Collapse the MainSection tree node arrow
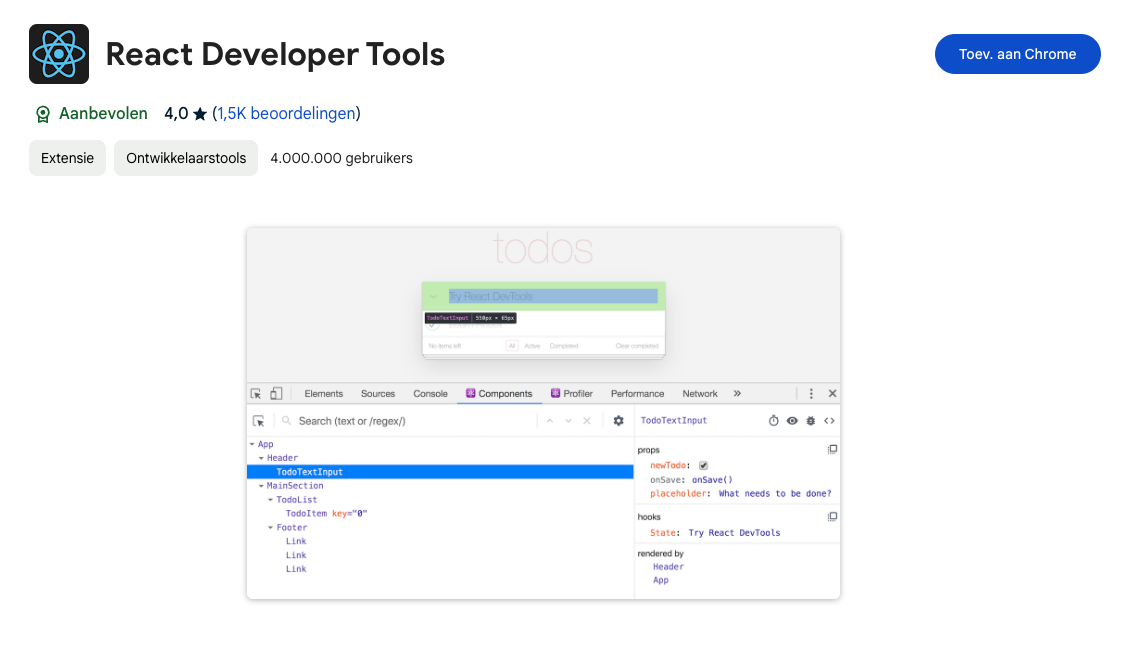Image resolution: width=1136 pixels, height=654 pixels. coord(262,486)
